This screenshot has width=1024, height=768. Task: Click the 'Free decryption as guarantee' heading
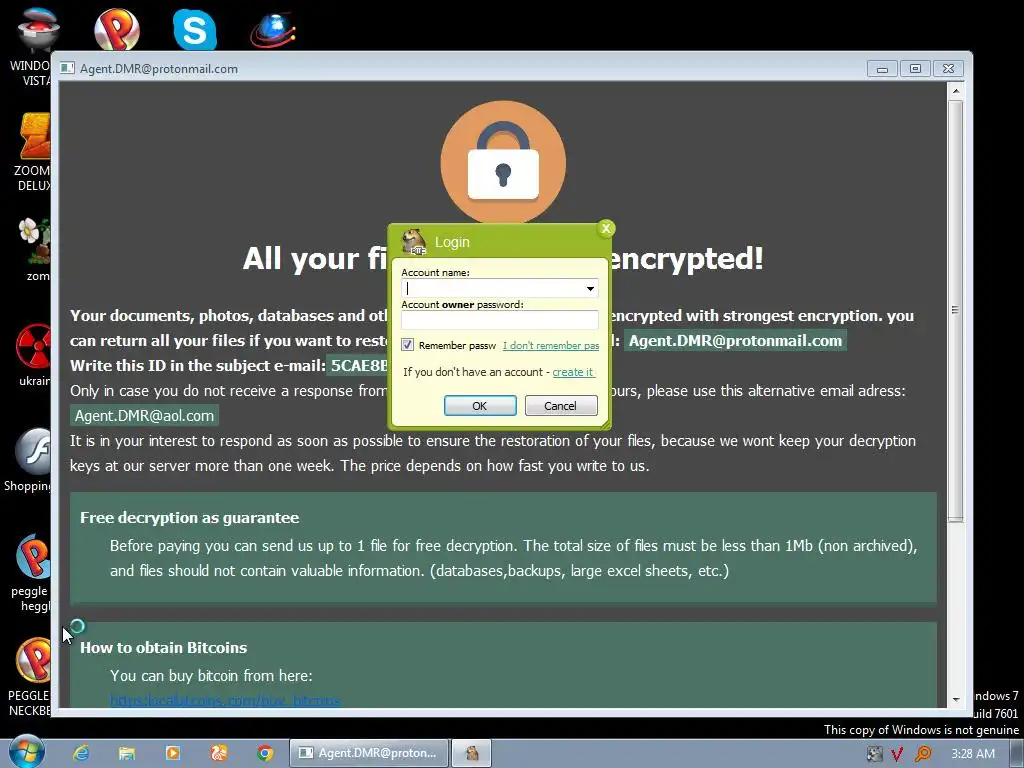pyautogui.click(x=189, y=517)
